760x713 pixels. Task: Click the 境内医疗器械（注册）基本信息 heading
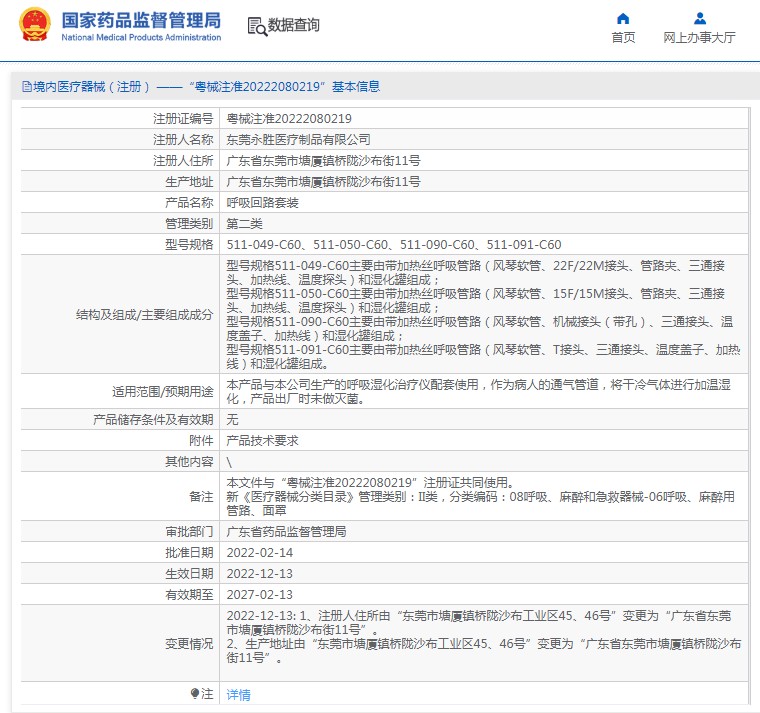coord(201,87)
